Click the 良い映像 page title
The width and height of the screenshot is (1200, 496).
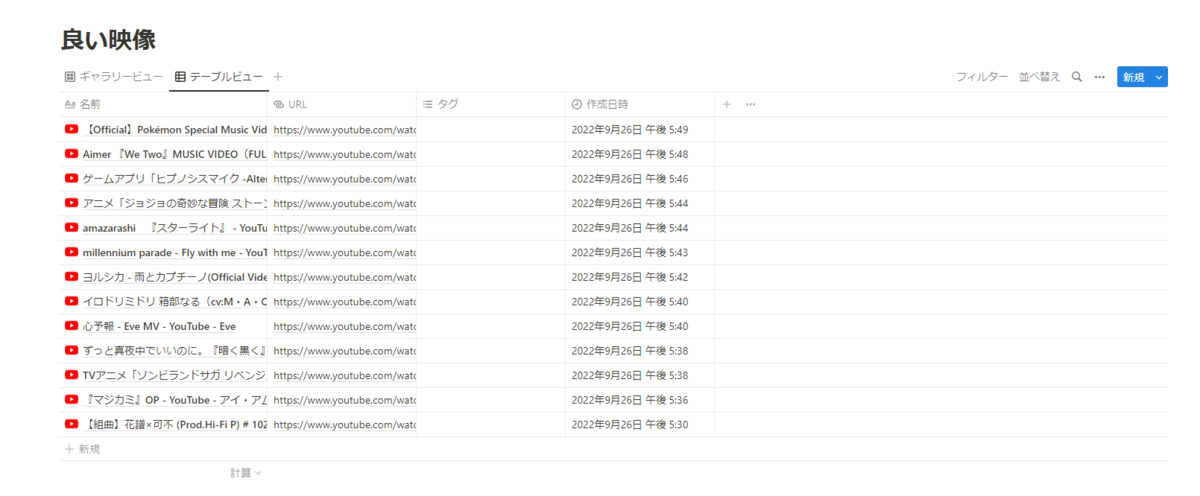(108, 40)
